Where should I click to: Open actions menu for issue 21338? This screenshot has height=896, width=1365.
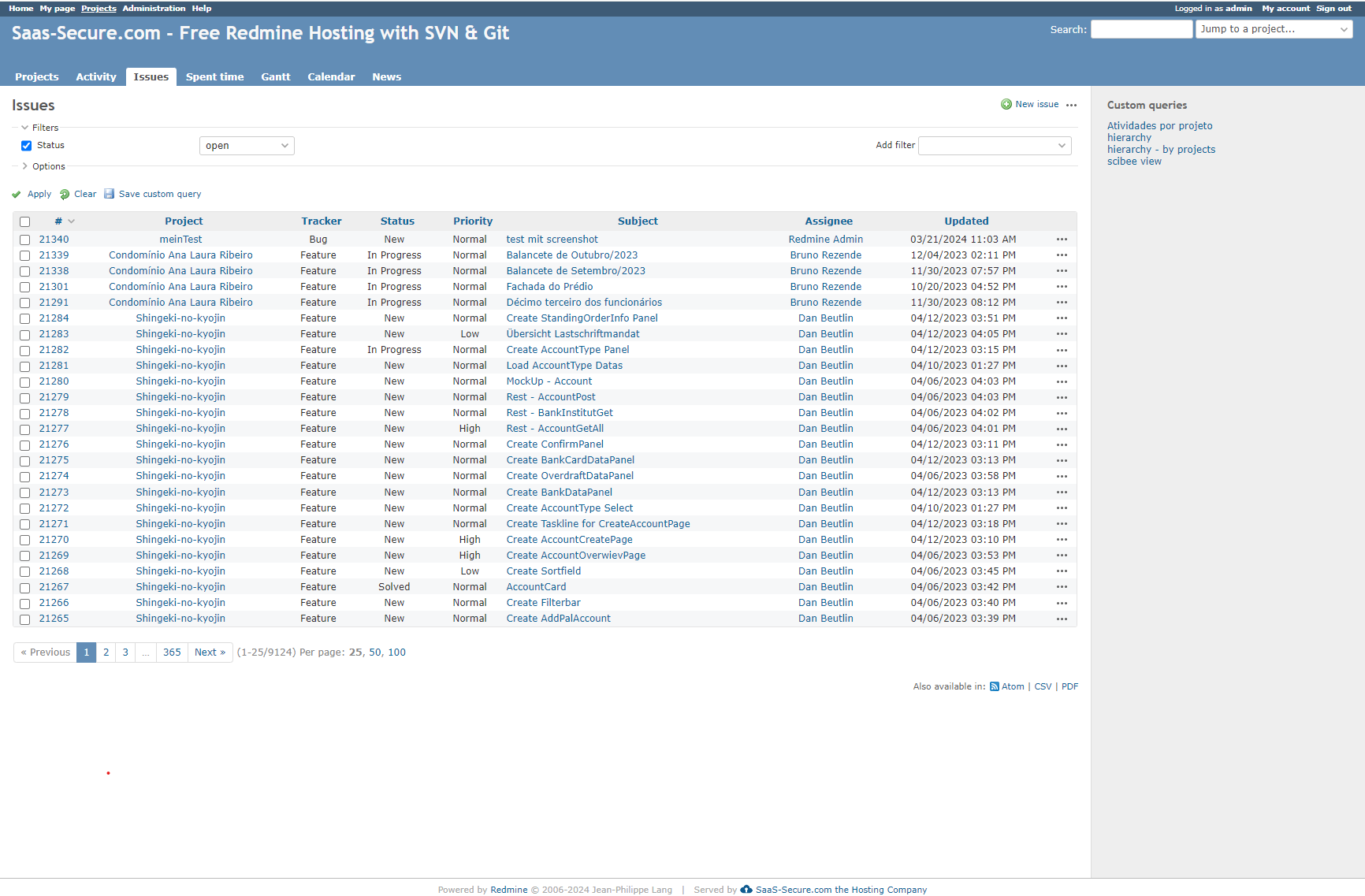1062,271
